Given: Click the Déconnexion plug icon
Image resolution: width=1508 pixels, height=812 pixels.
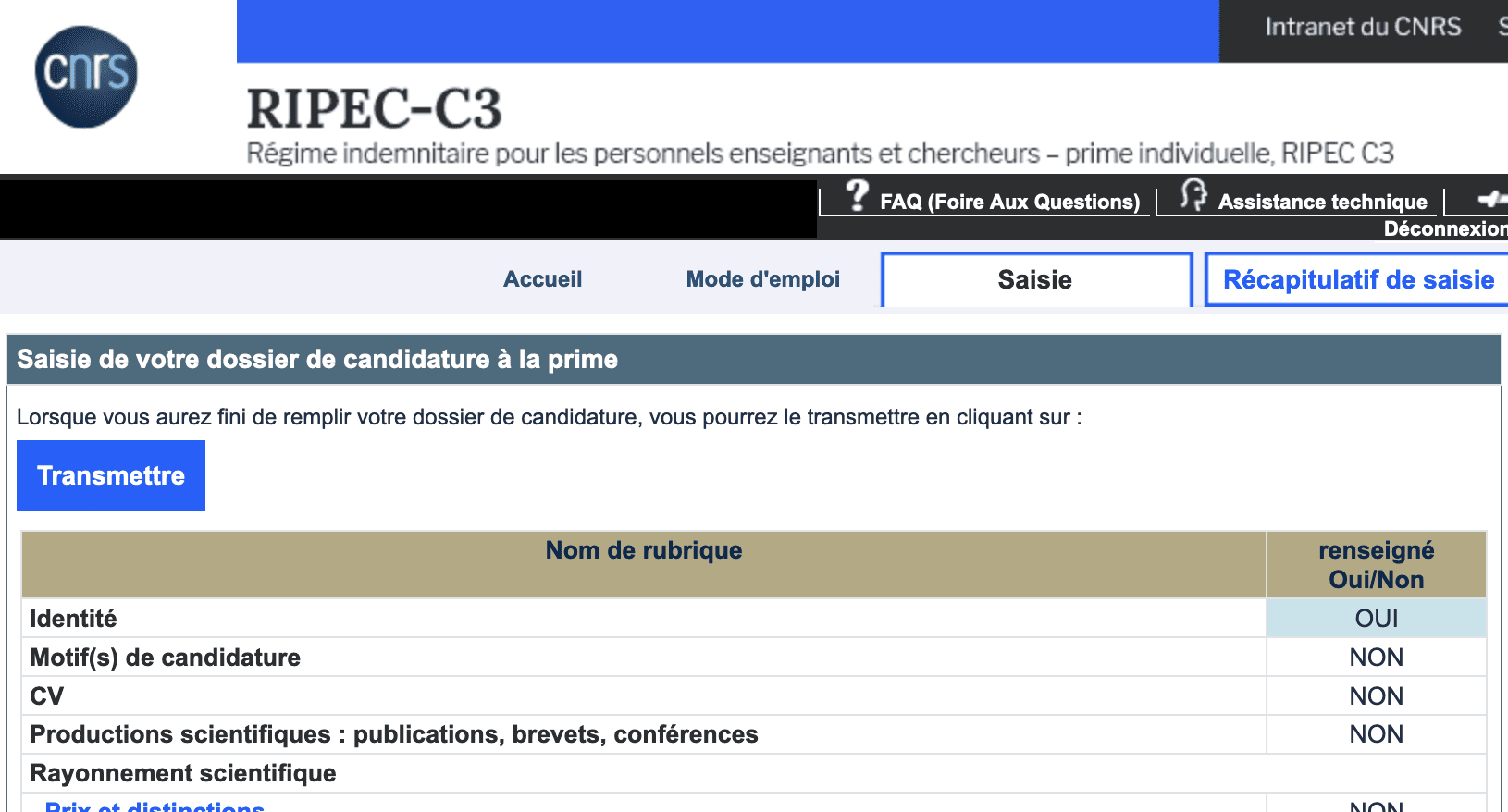Looking at the screenshot, I should pos(1491,197).
